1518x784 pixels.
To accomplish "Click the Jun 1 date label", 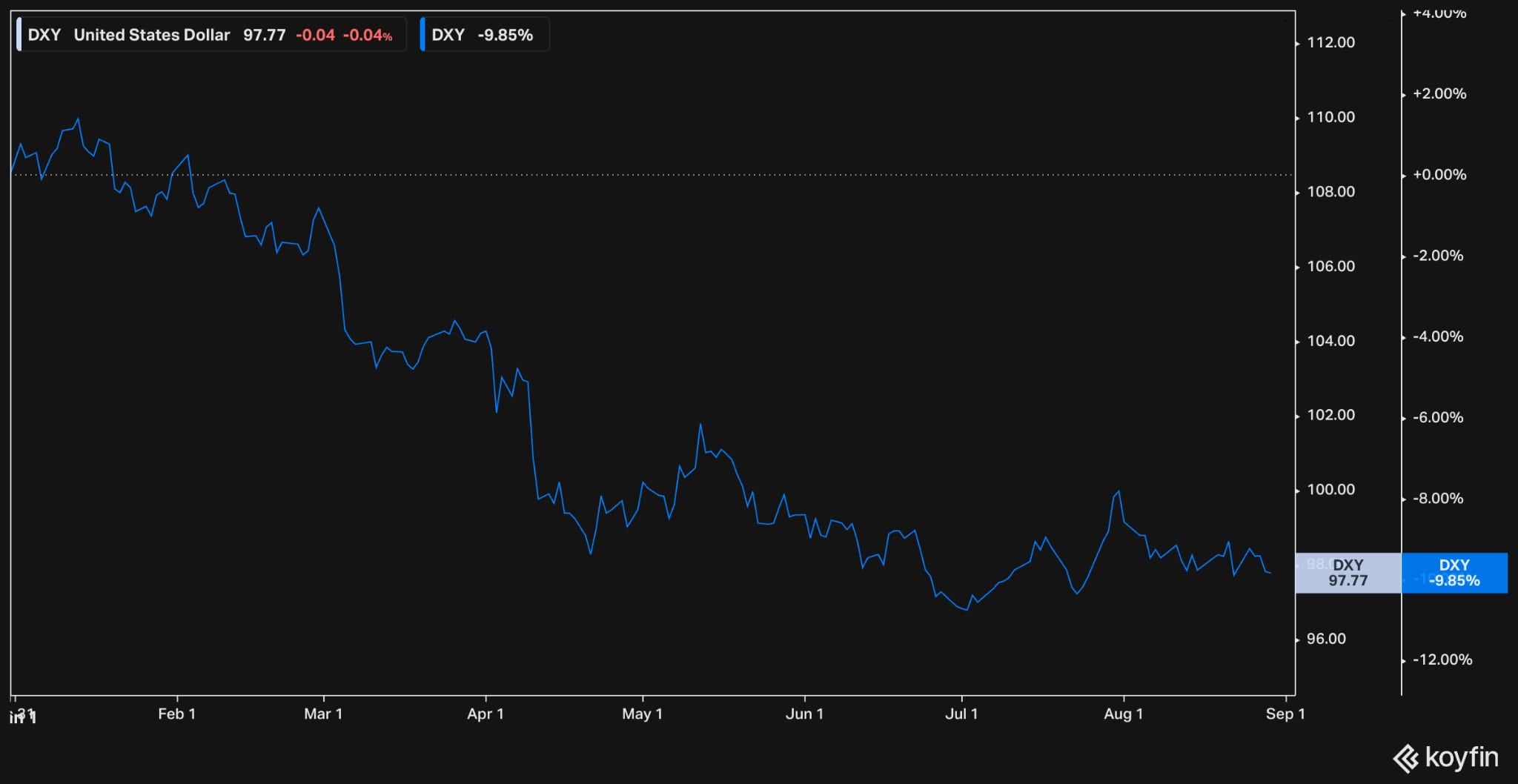I will 804,714.
